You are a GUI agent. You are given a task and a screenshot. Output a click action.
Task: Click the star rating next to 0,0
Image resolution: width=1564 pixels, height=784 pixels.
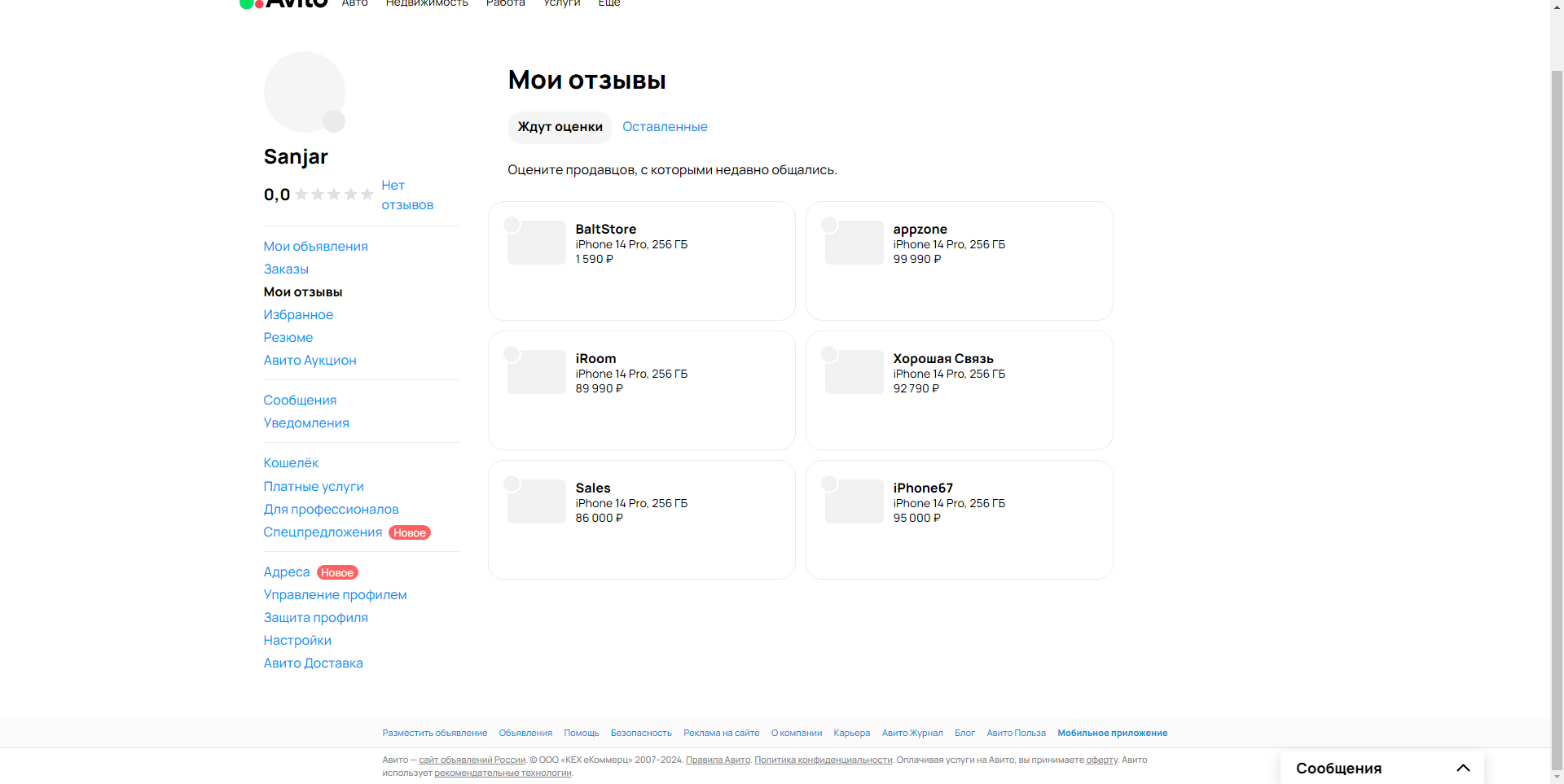[x=334, y=194]
